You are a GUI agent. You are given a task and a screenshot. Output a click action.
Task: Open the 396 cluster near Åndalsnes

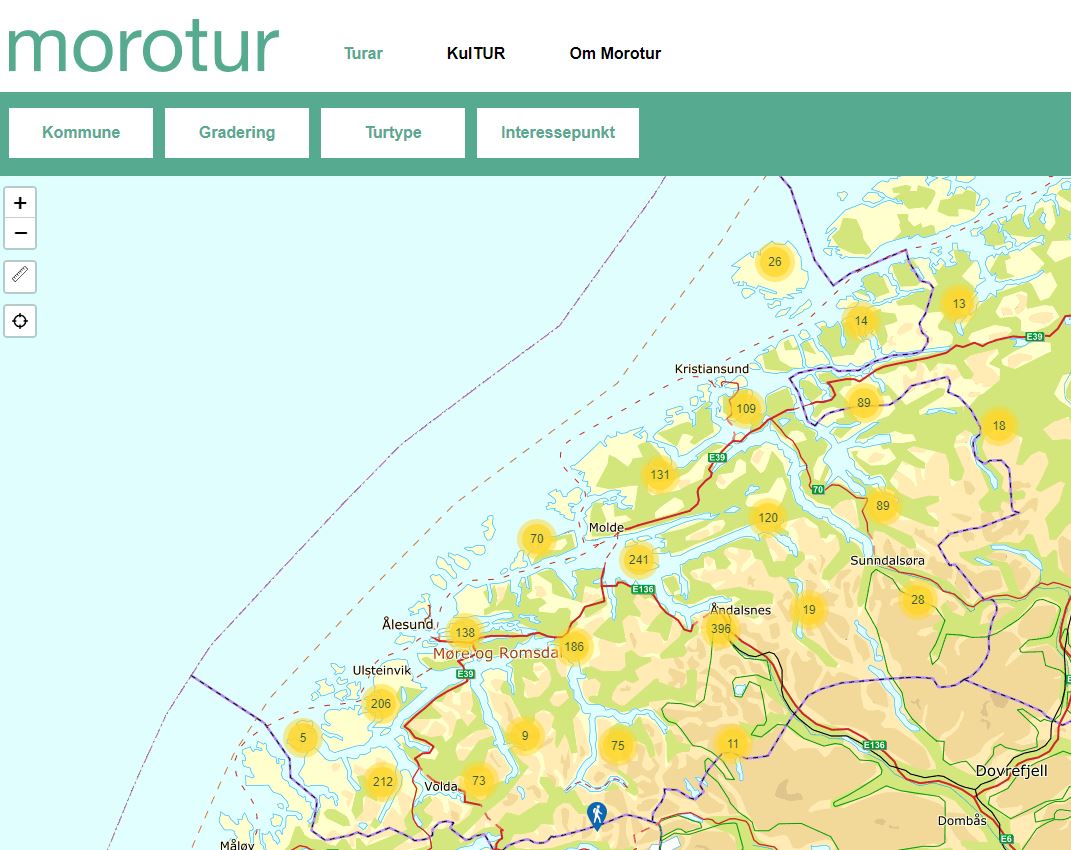coord(720,629)
